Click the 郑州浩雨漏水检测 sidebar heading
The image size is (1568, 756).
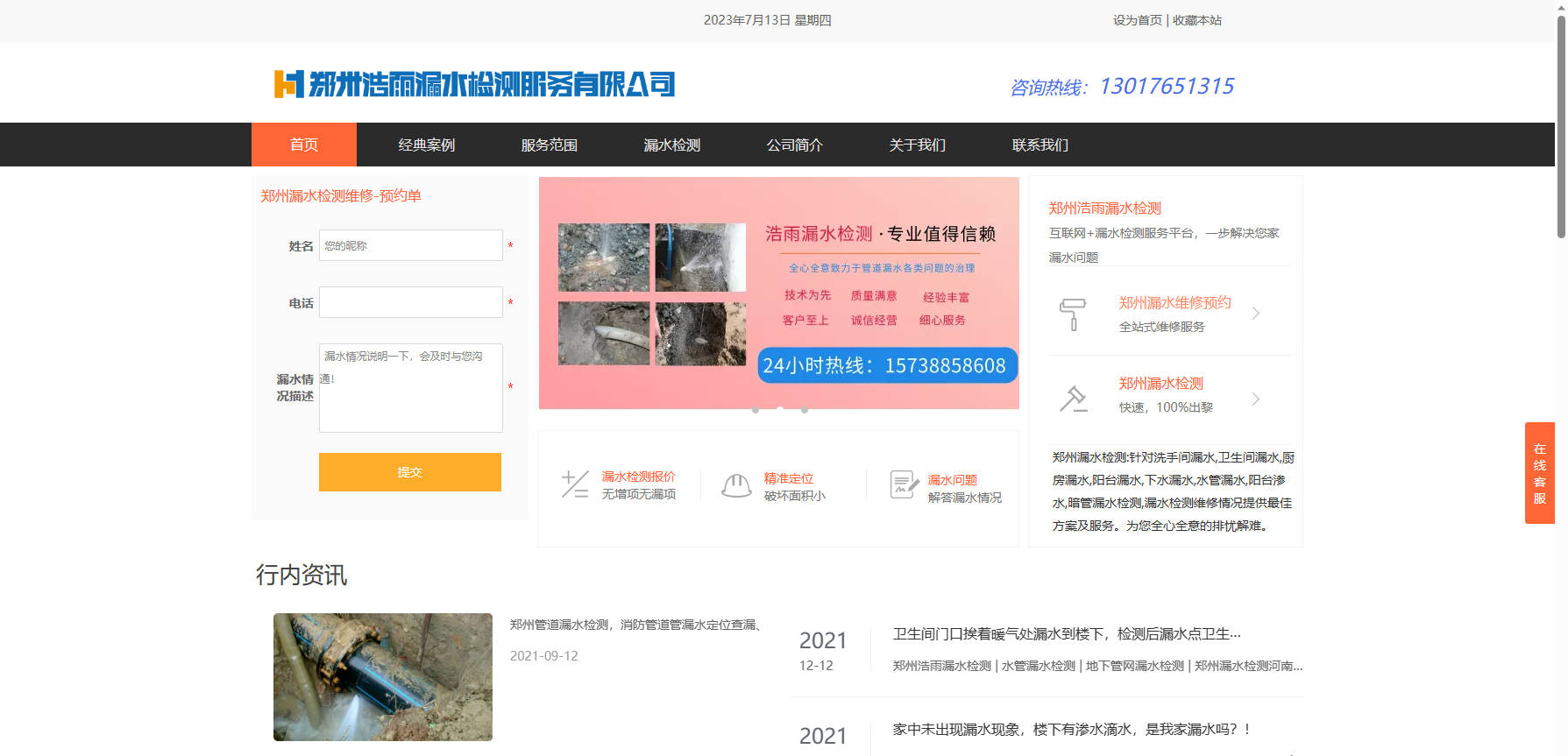1105,208
